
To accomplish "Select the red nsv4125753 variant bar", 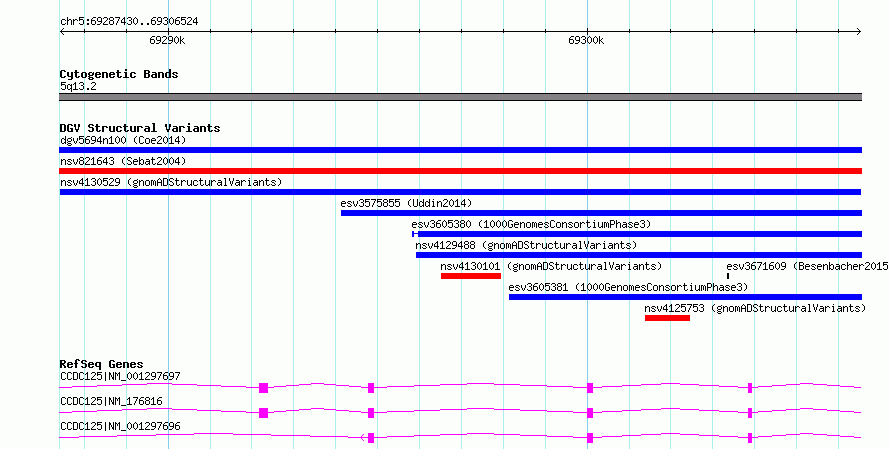I will click(668, 318).
